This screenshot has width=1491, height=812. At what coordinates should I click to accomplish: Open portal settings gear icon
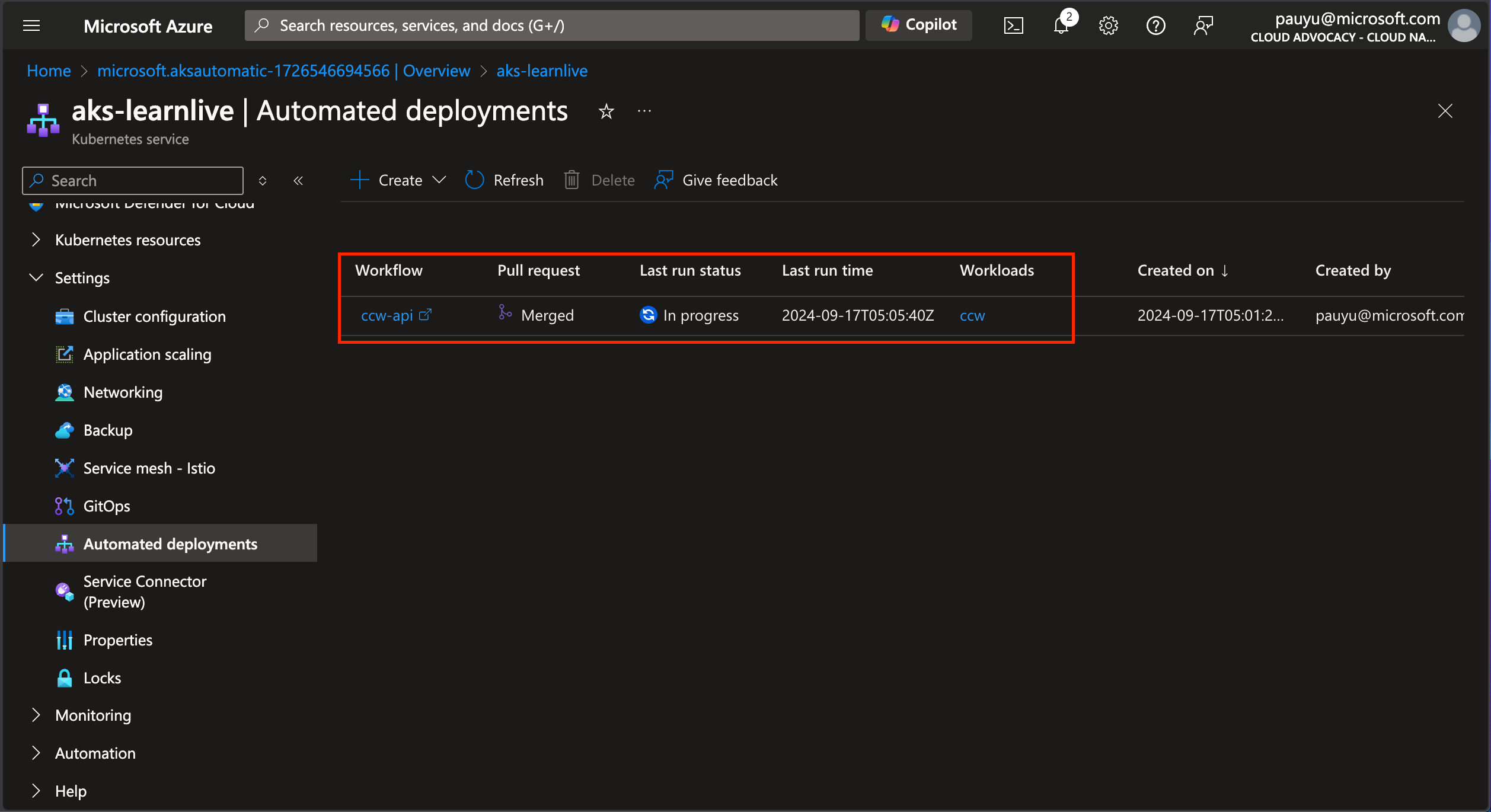coord(1108,25)
